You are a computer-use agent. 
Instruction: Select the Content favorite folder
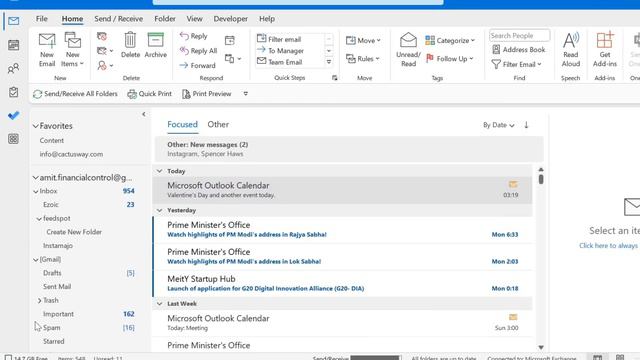(x=52, y=140)
